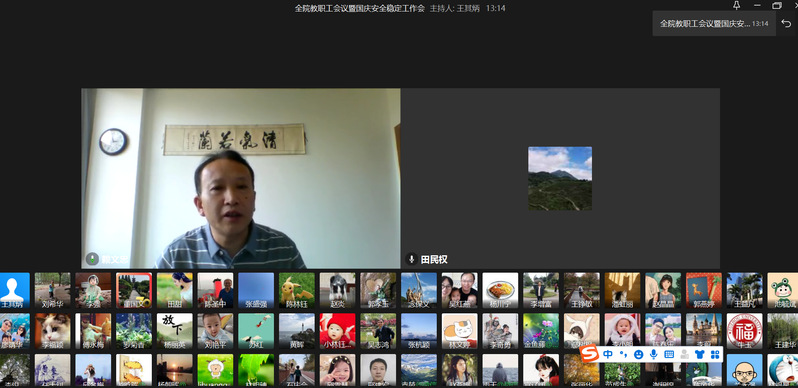The image size is (798, 388).
Task: Select the 福 character avatar thumbnail
Action: point(745,331)
